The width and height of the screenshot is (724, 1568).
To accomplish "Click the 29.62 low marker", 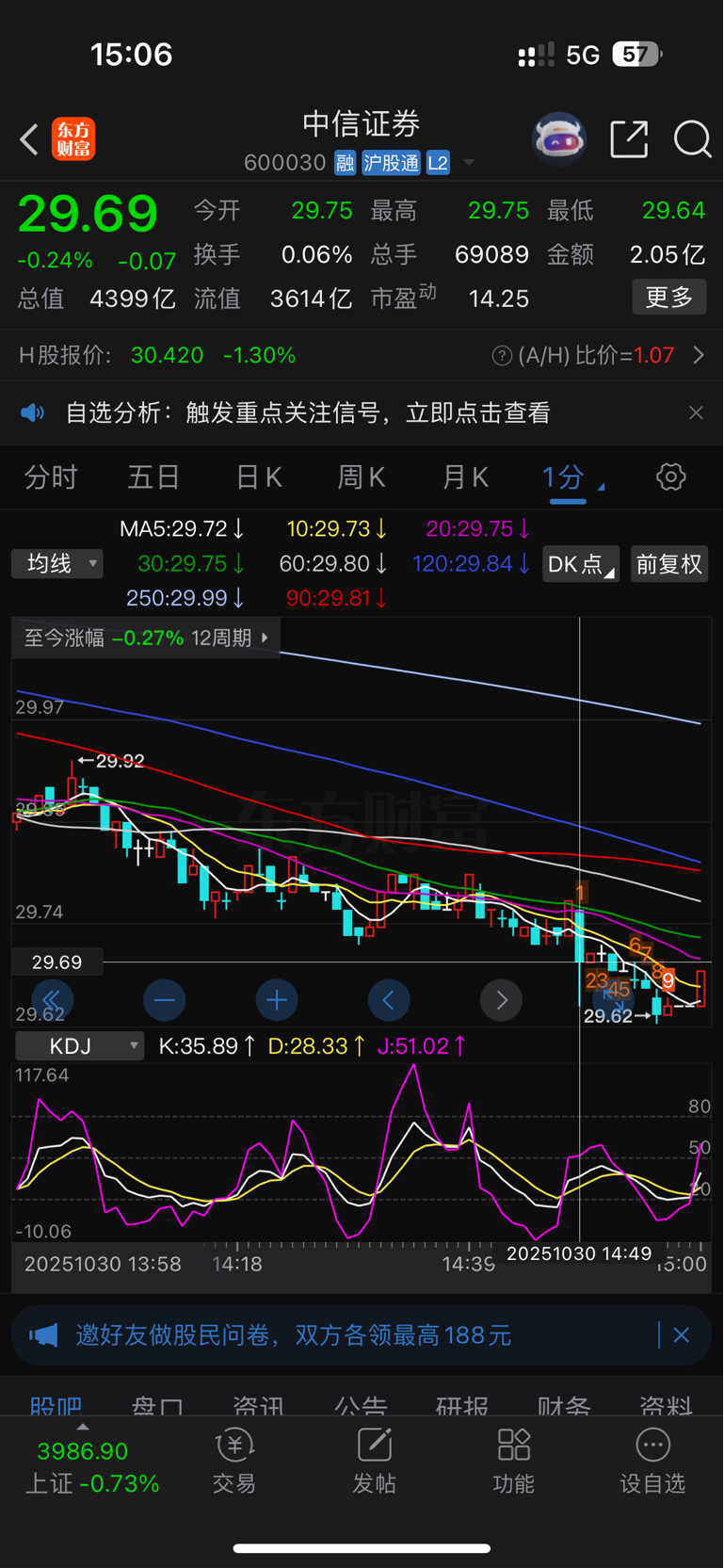I will click(x=616, y=1016).
